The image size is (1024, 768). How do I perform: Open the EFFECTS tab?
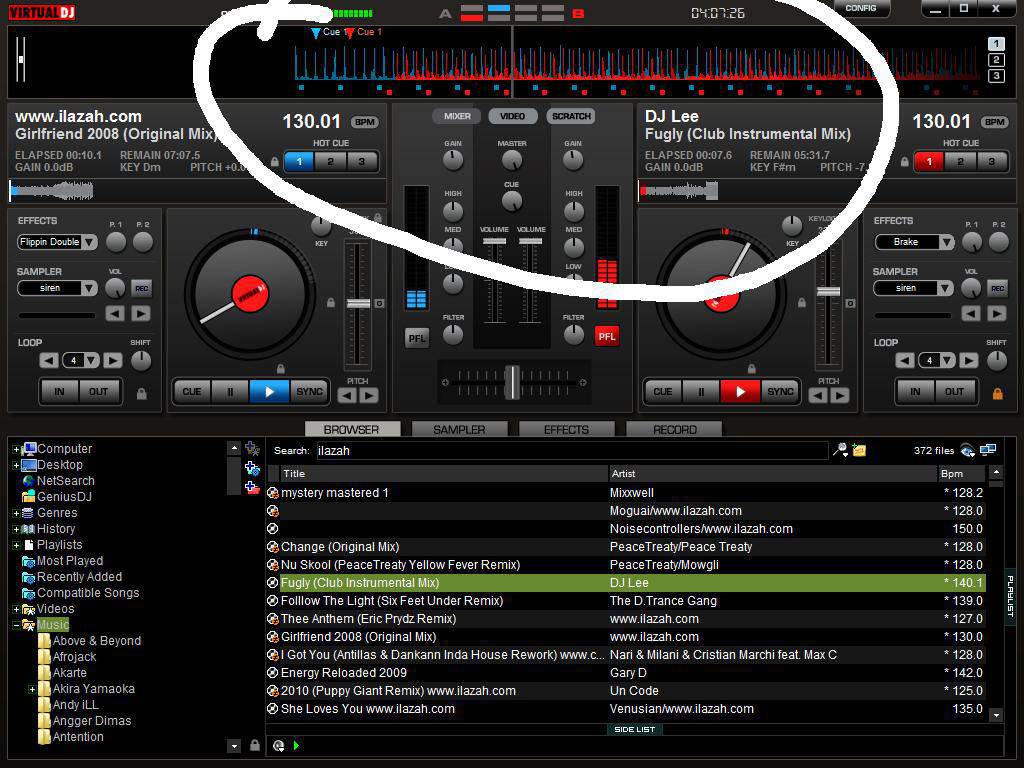[566, 430]
